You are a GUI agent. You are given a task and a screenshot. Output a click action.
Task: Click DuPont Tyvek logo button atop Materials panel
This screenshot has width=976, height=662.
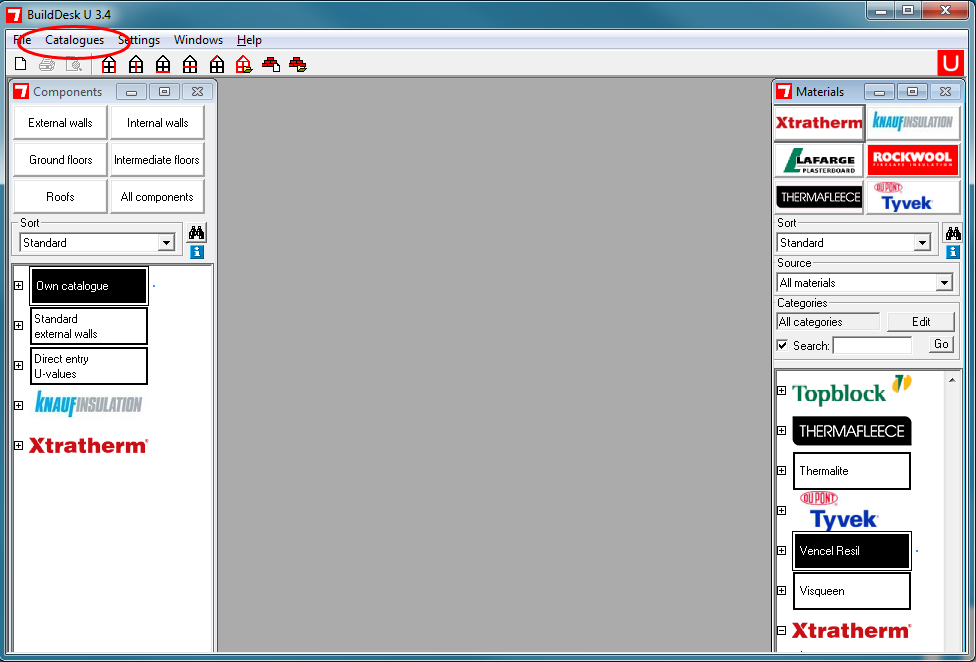(x=913, y=197)
